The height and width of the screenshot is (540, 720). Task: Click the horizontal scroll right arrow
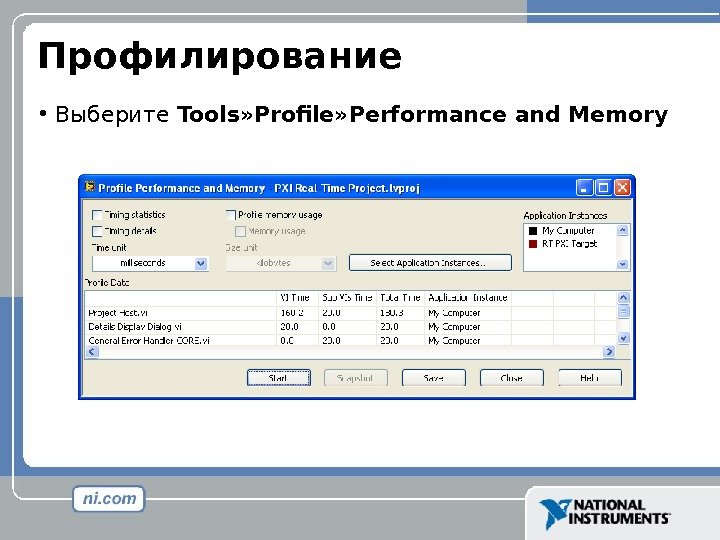pyautogui.click(x=609, y=352)
